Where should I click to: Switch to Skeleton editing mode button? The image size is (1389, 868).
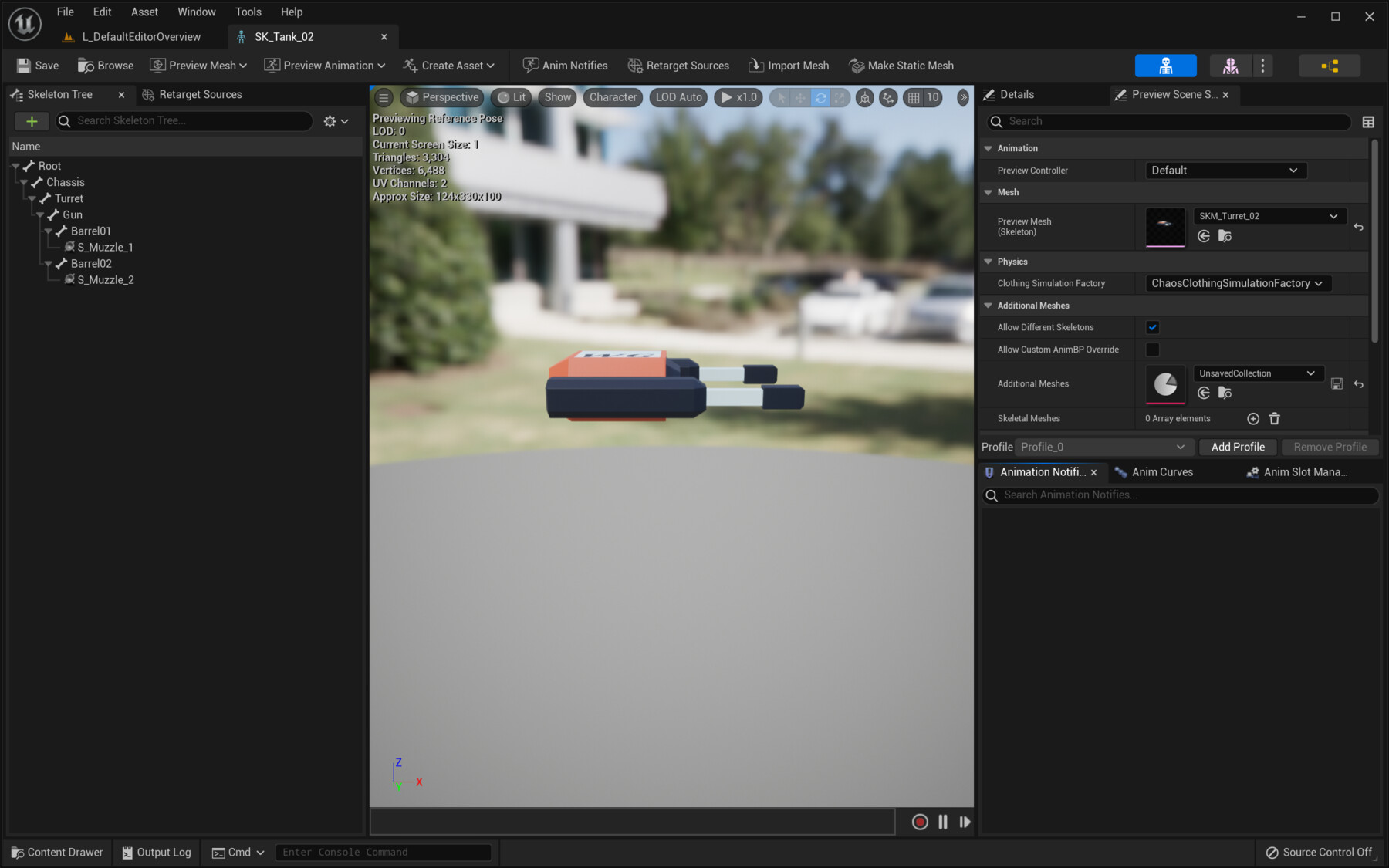click(x=1166, y=66)
